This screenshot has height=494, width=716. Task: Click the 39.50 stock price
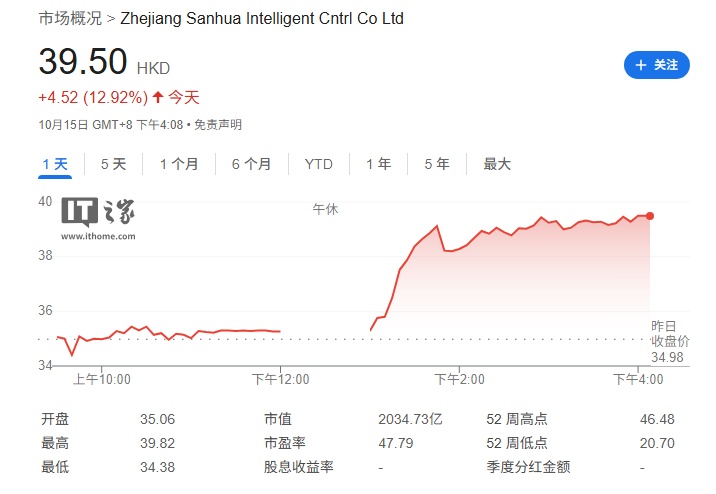[x=83, y=61]
